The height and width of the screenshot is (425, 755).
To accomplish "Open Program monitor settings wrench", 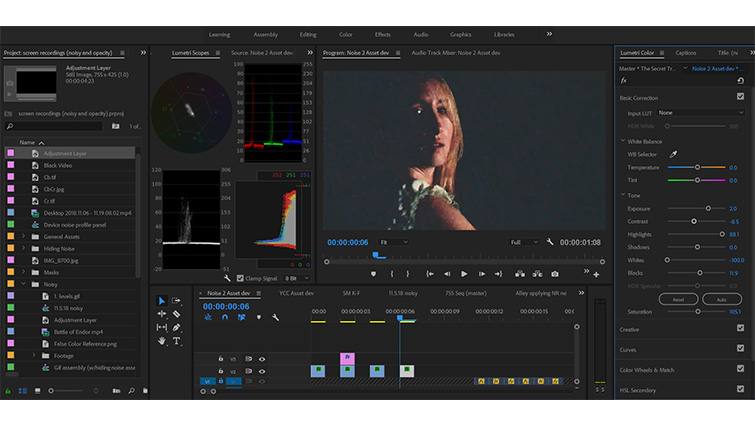I will (550, 242).
